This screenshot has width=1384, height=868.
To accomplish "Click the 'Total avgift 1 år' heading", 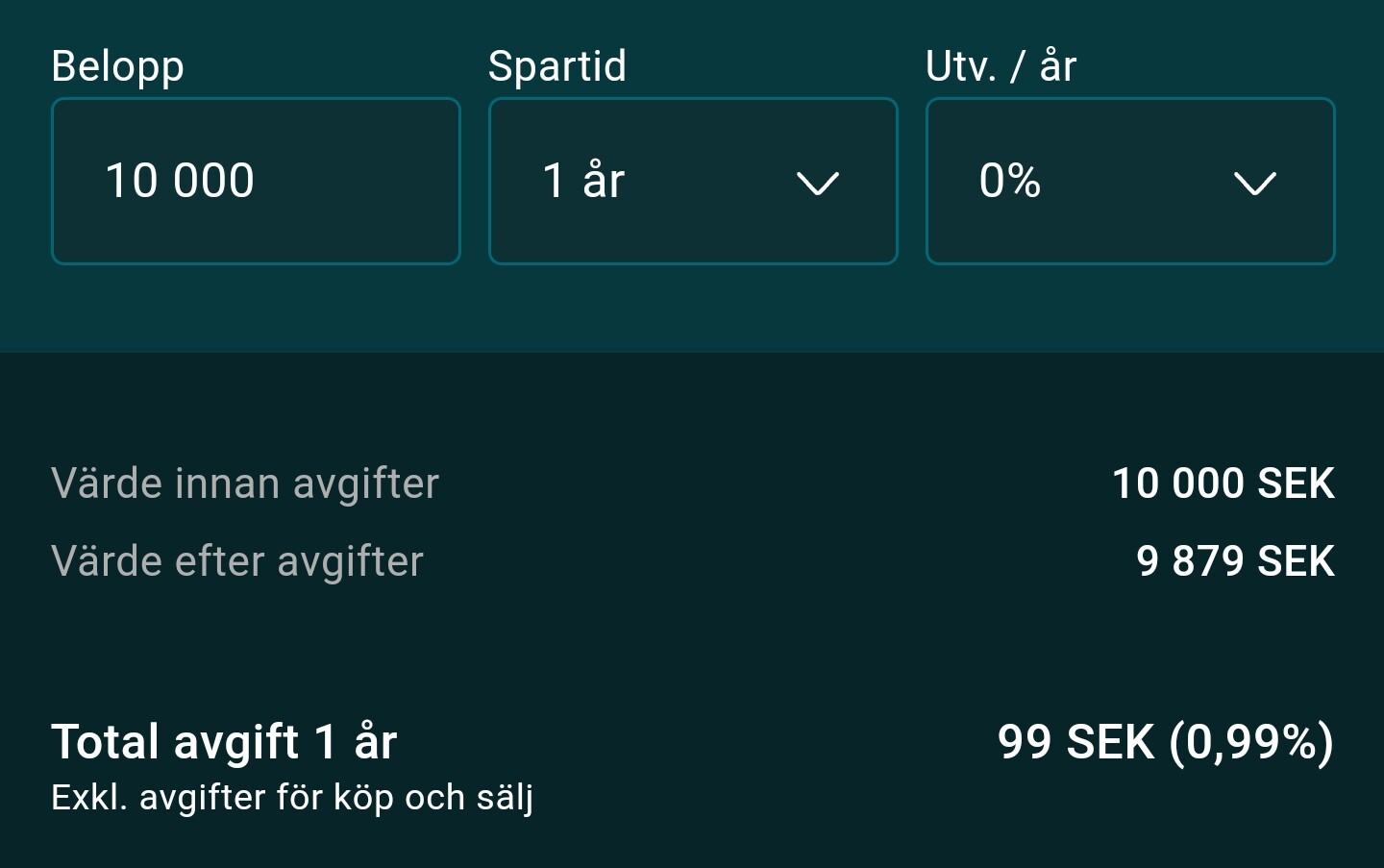I will [x=223, y=741].
